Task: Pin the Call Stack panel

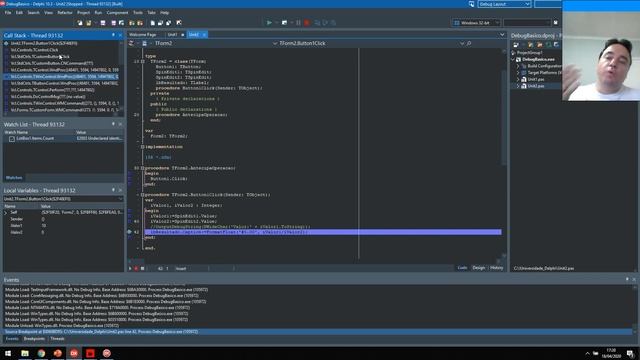Action: 113,36
